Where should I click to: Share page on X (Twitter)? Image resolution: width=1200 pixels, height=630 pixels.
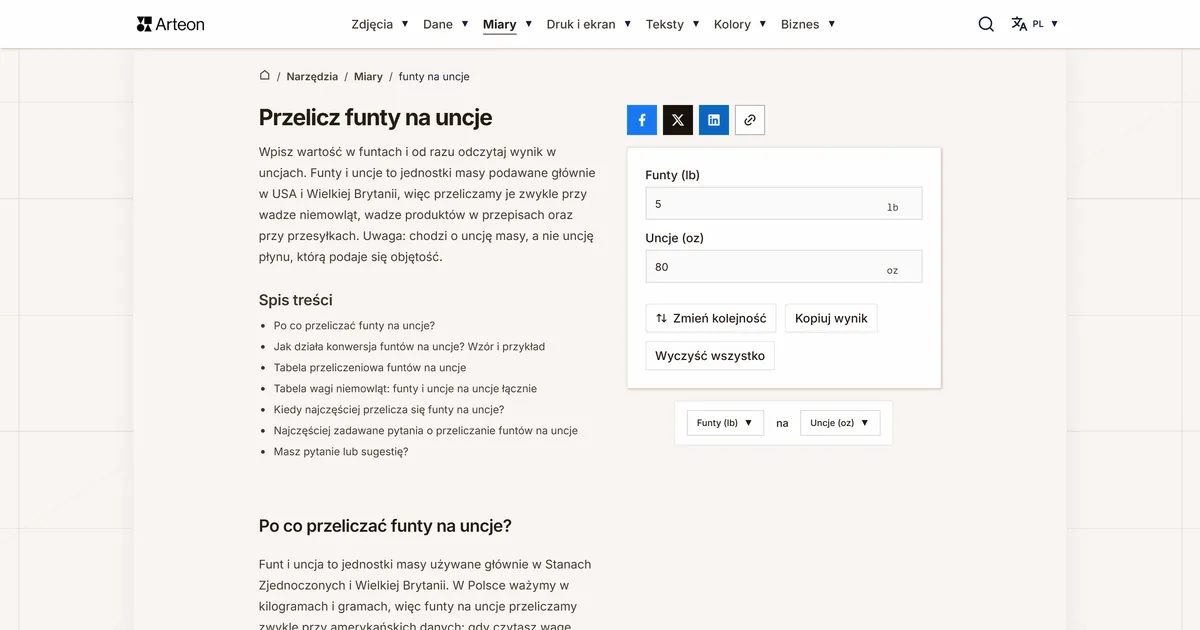pyautogui.click(x=678, y=120)
